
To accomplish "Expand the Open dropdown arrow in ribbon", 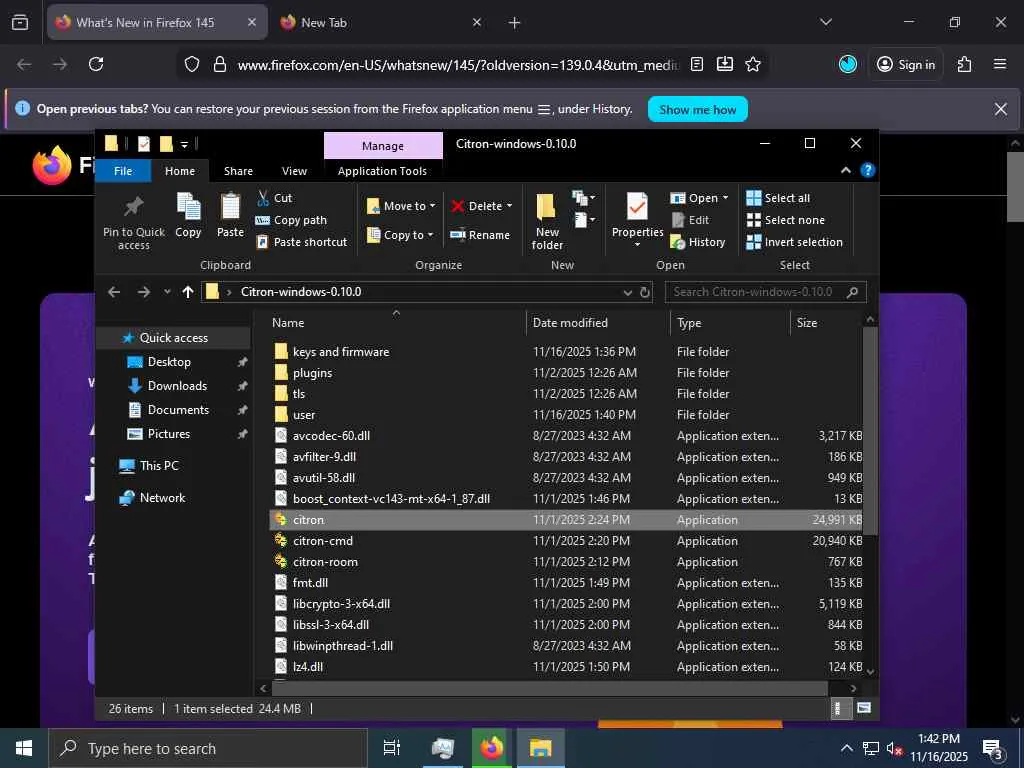I will [x=726, y=198].
